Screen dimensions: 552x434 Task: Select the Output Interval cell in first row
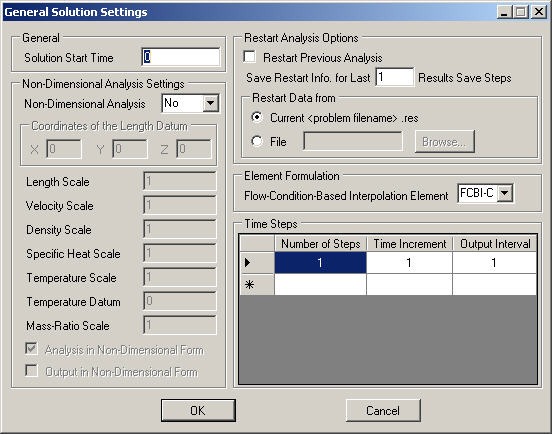[495, 263]
